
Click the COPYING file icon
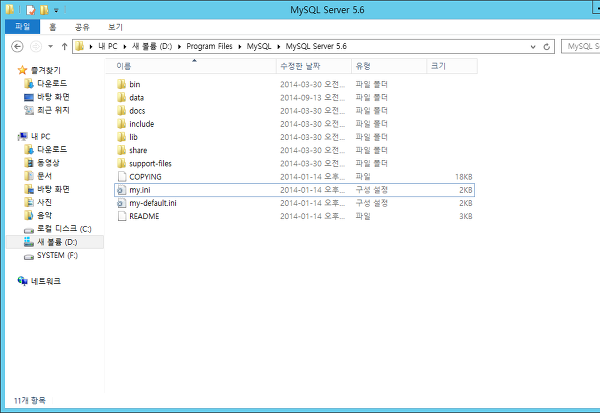[122, 176]
